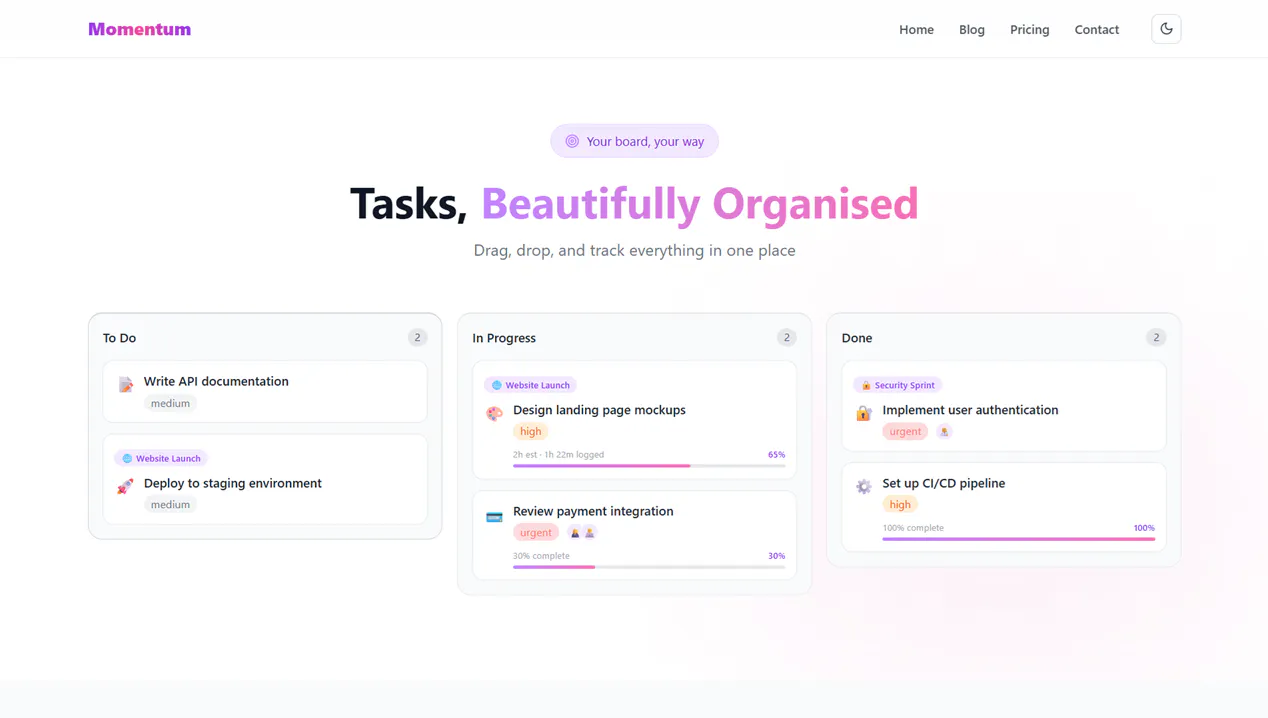This screenshot has width=1268, height=718.
Task: Click the second assignee avatar on Review payment integration
Action: pos(589,532)
